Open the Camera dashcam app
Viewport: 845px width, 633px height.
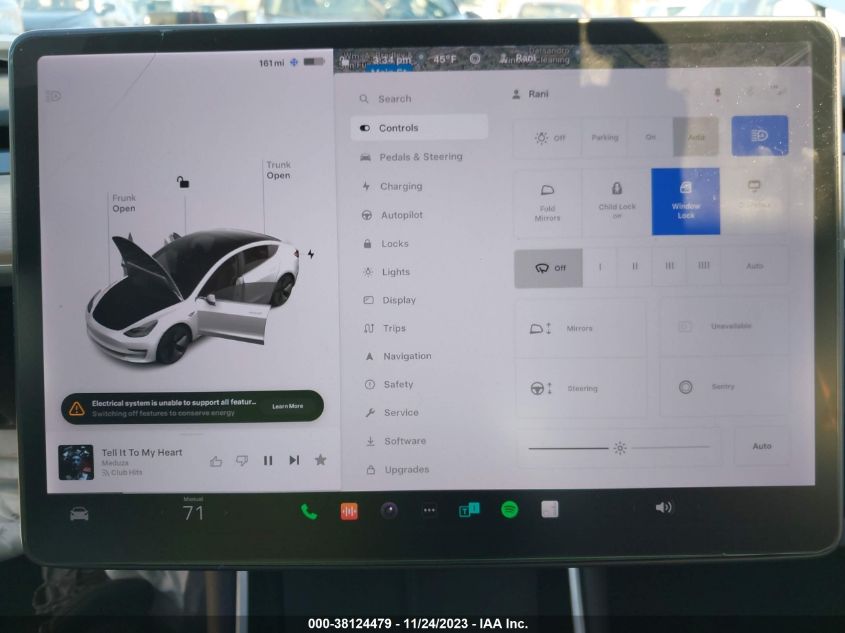(389, 510)
